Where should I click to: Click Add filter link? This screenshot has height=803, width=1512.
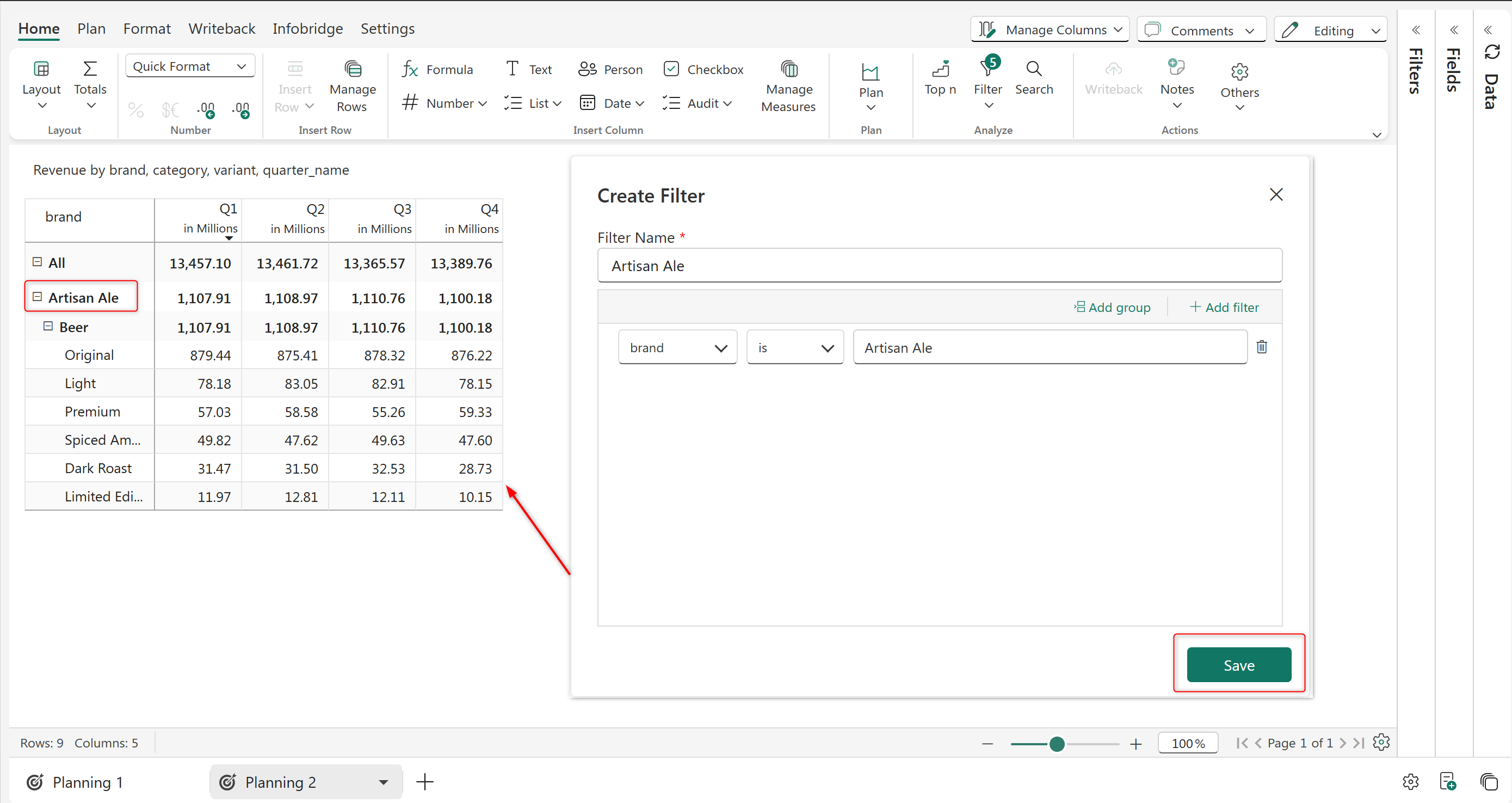click(x=1224, y=307)
